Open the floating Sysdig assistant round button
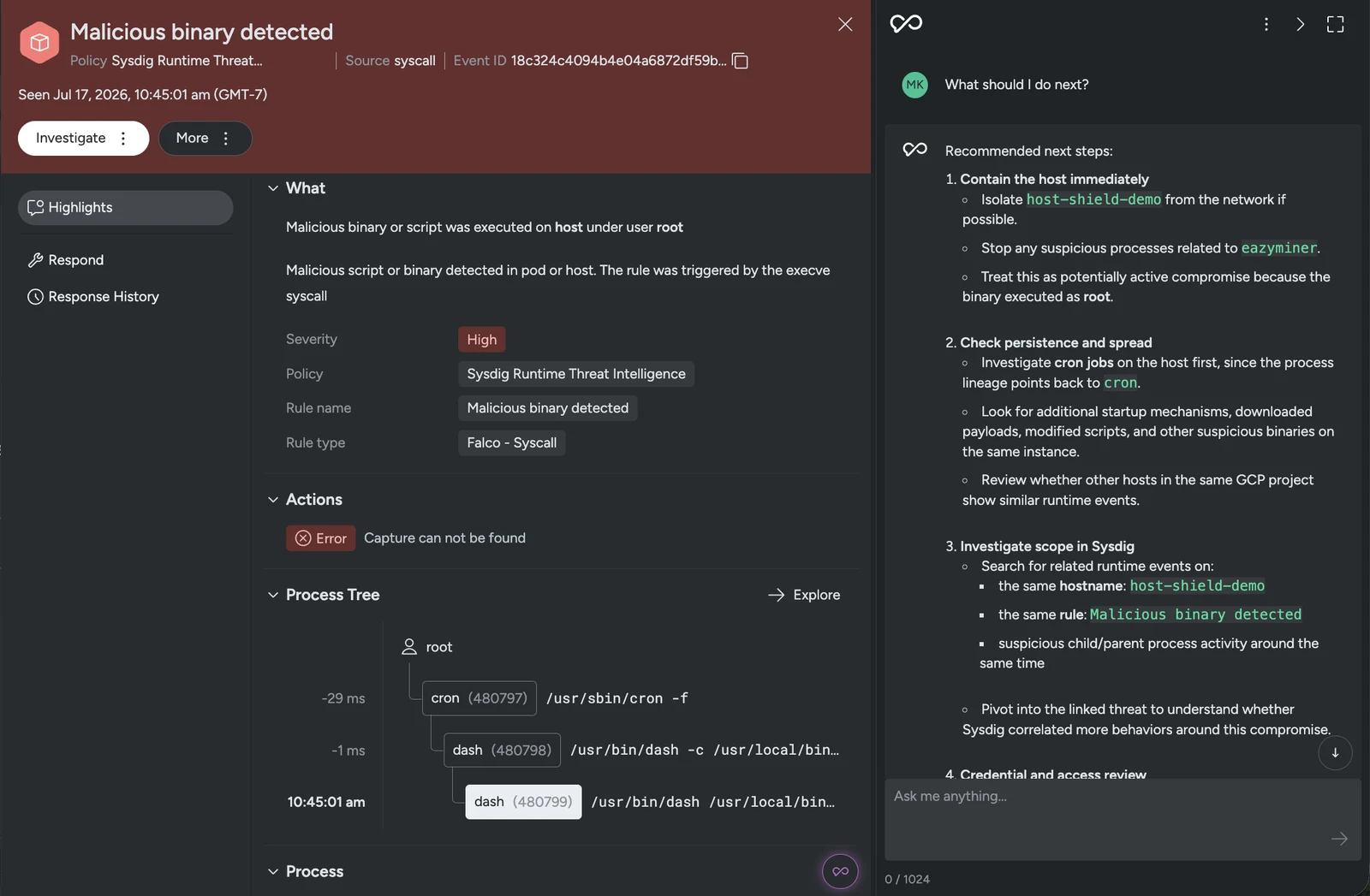1370x896 pixels. pos(840,871)
